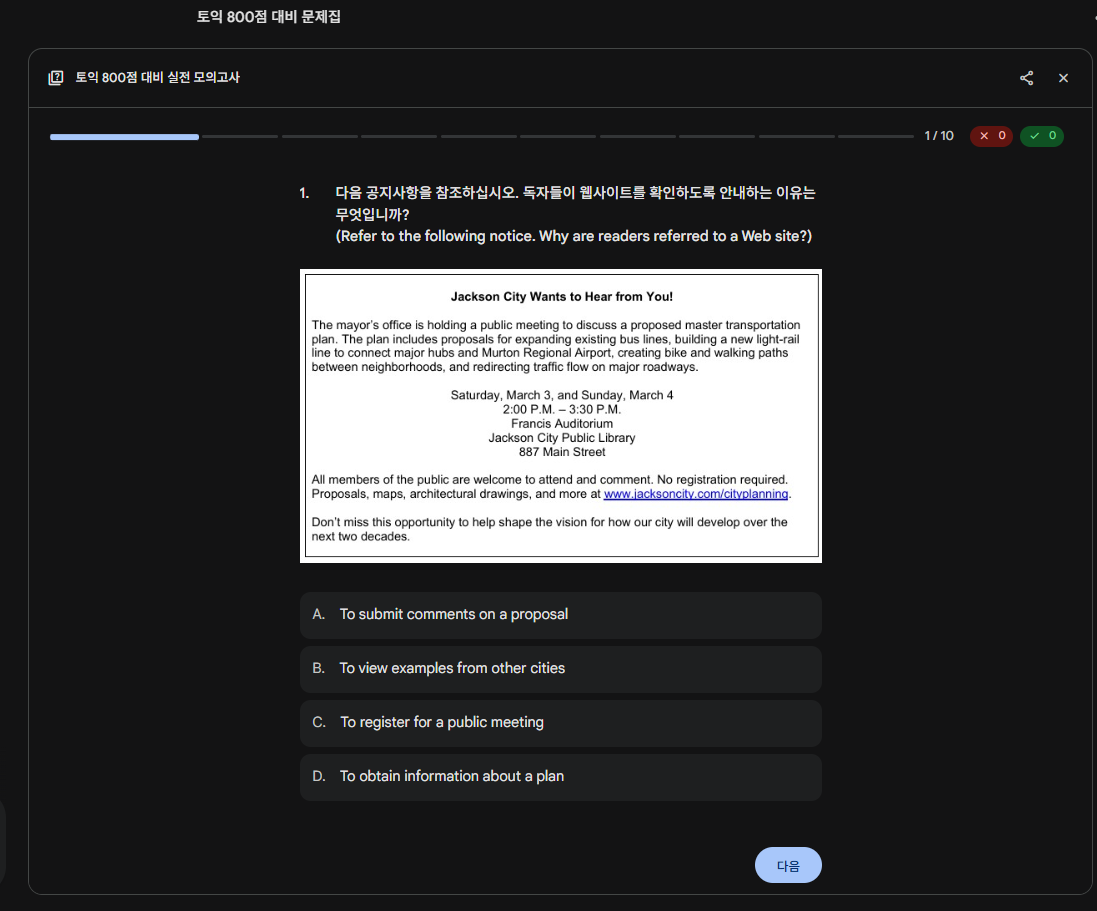Click the '2:00 P.M. – 3:30 P.M.' time line
This screenshot has width=1097, height=911.
[562, 409]
